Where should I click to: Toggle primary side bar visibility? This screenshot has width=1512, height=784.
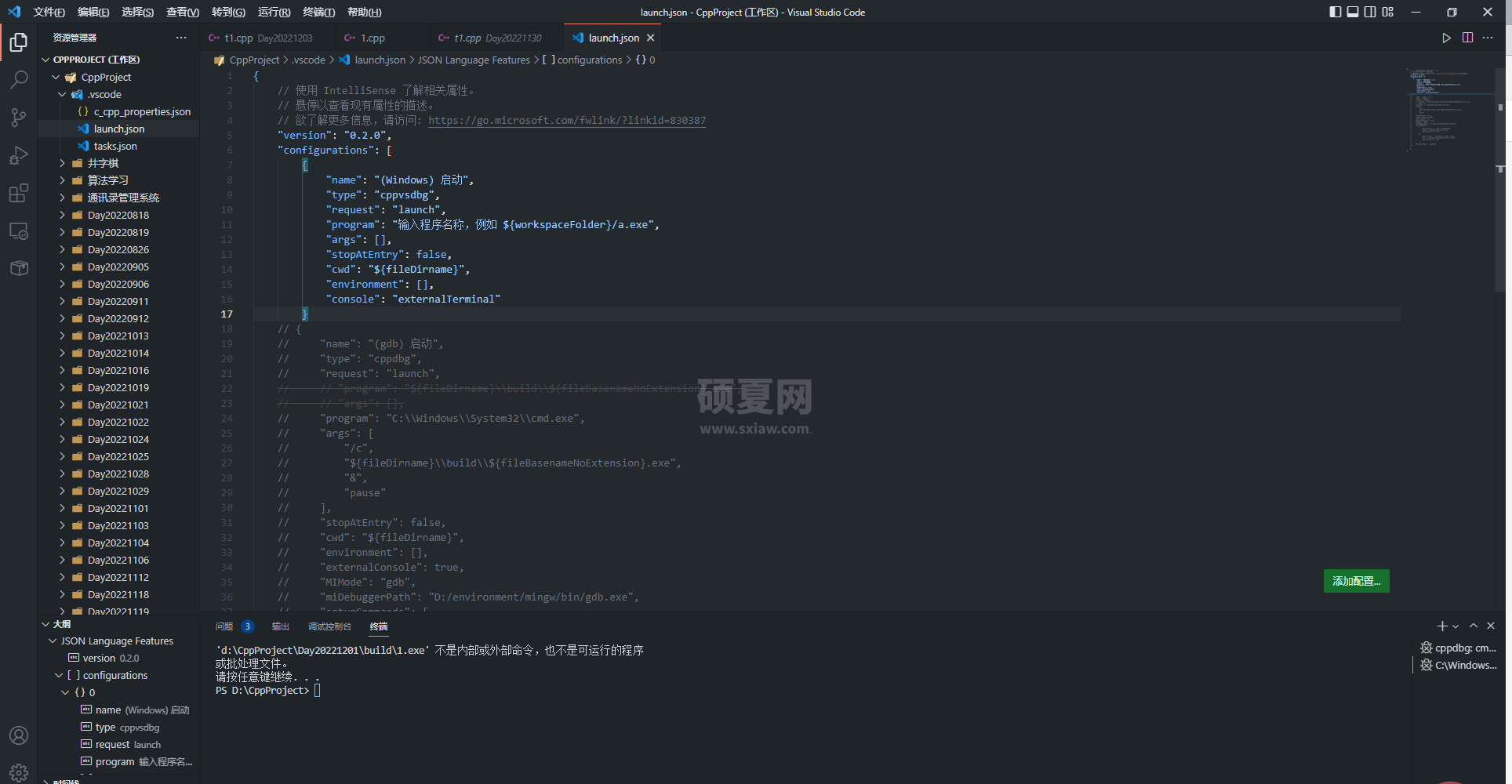[1335, 12]
